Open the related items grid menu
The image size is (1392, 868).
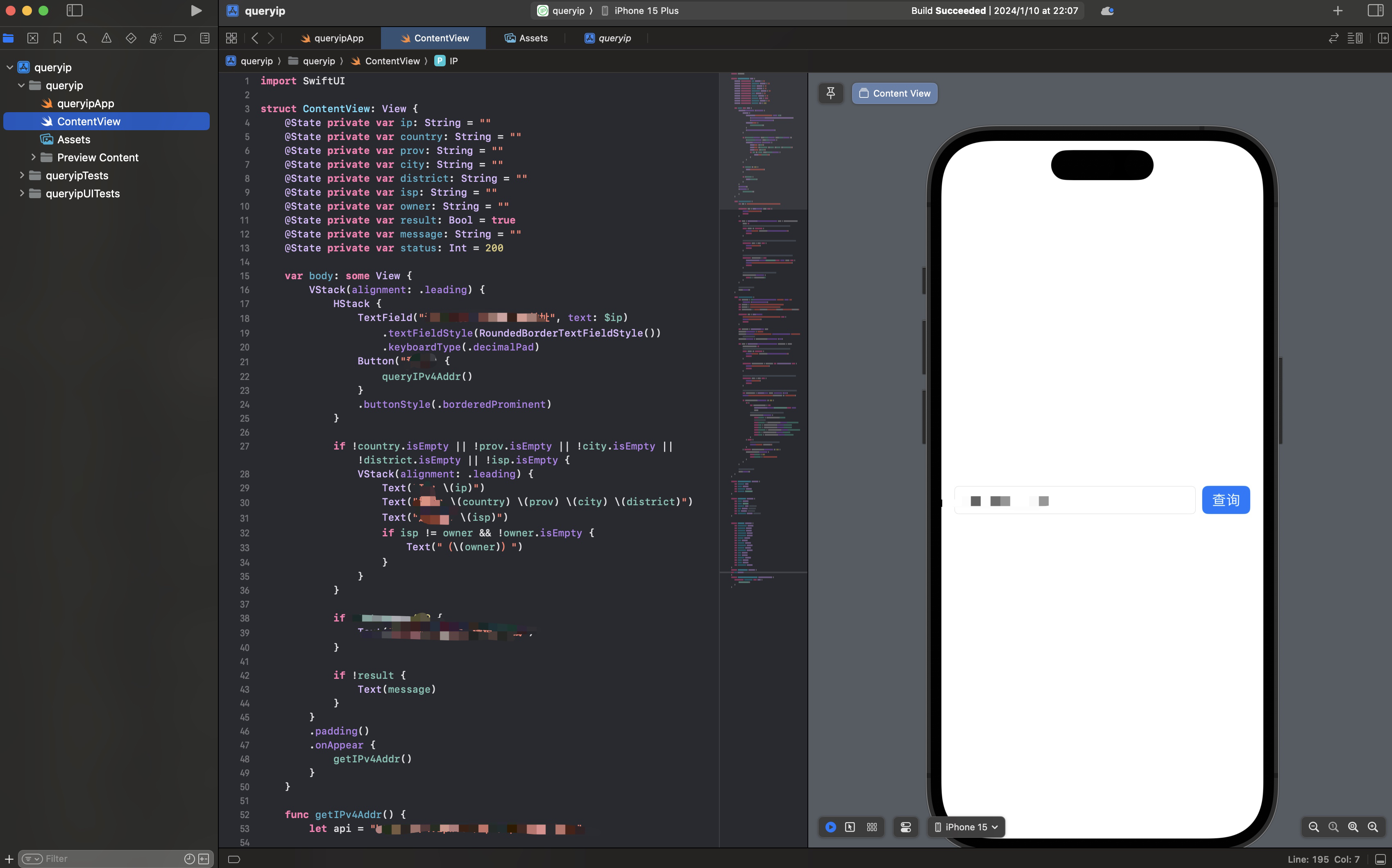231,38
